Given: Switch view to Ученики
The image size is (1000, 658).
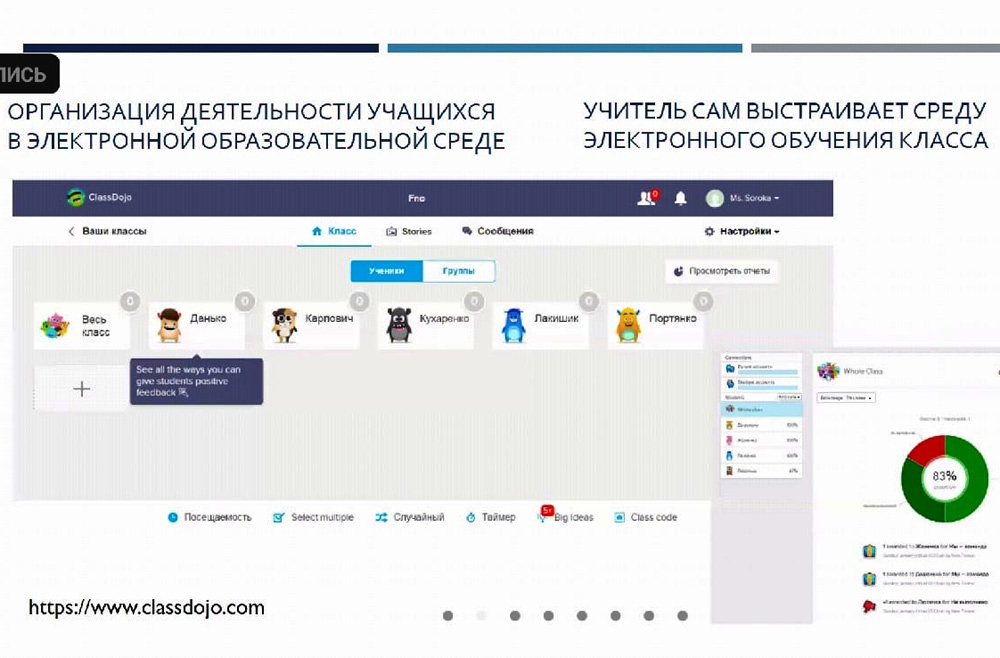Looking at the screenshot, I should 386,271.
